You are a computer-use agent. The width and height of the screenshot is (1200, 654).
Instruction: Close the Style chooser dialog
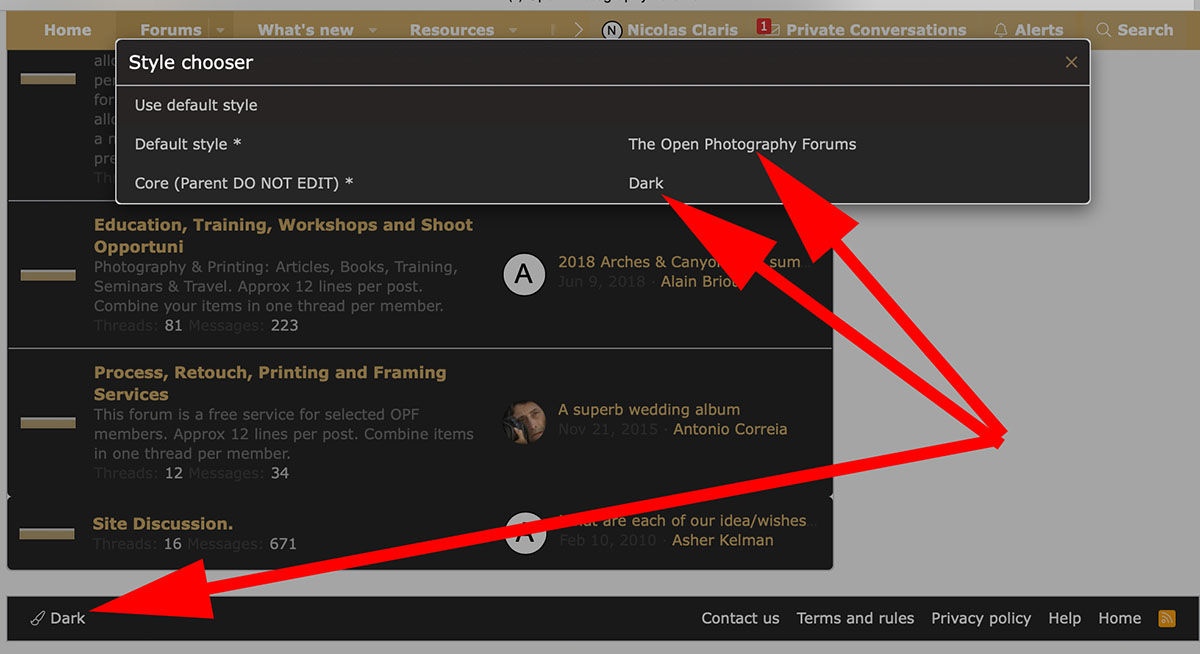(x=1071, y=62)
